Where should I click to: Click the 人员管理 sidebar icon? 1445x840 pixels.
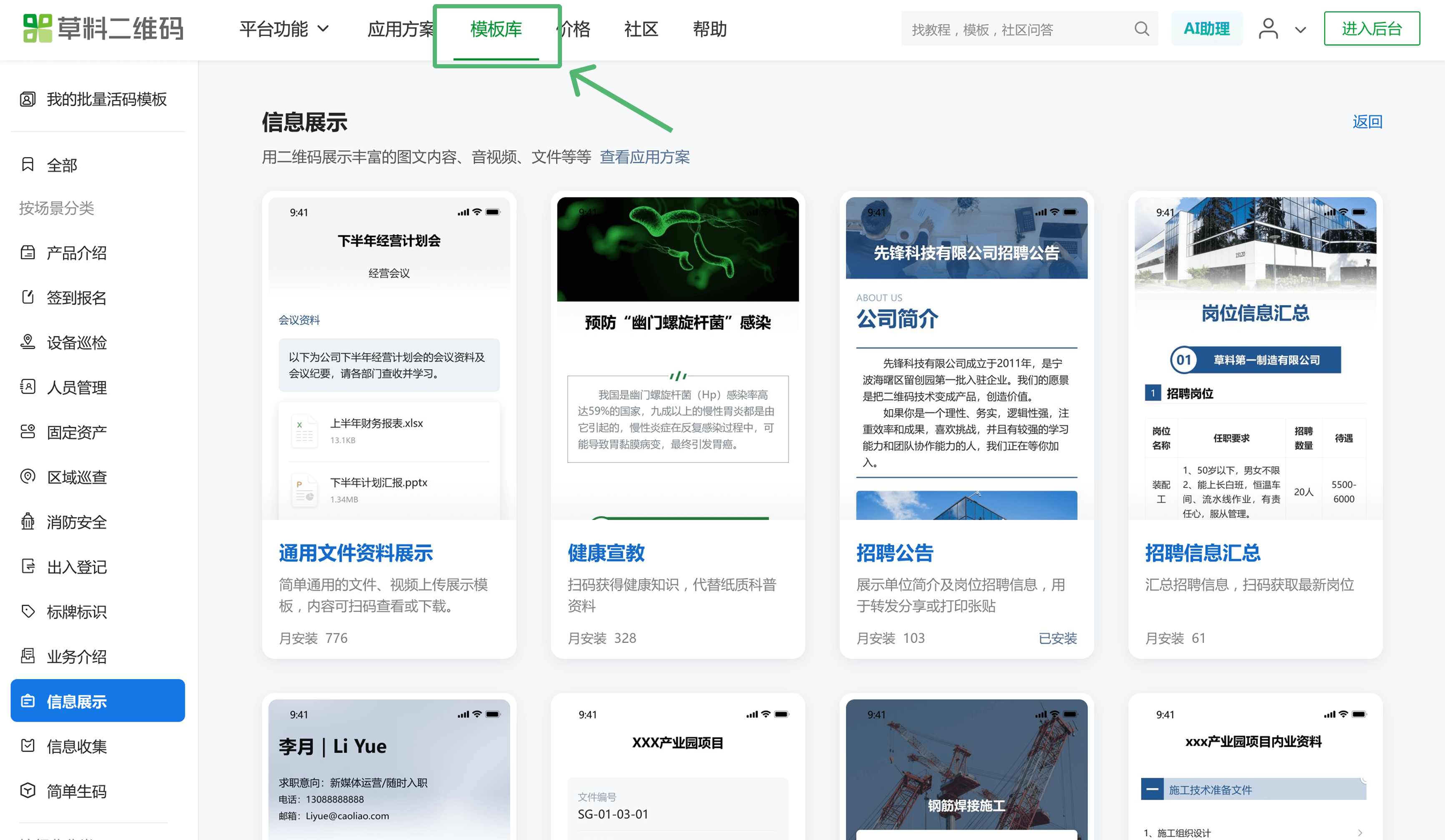point(28,387)
